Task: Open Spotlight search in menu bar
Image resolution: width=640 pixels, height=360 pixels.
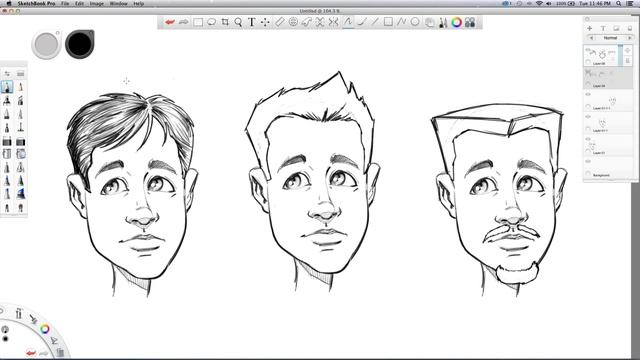Action: (x=619, y=3)
